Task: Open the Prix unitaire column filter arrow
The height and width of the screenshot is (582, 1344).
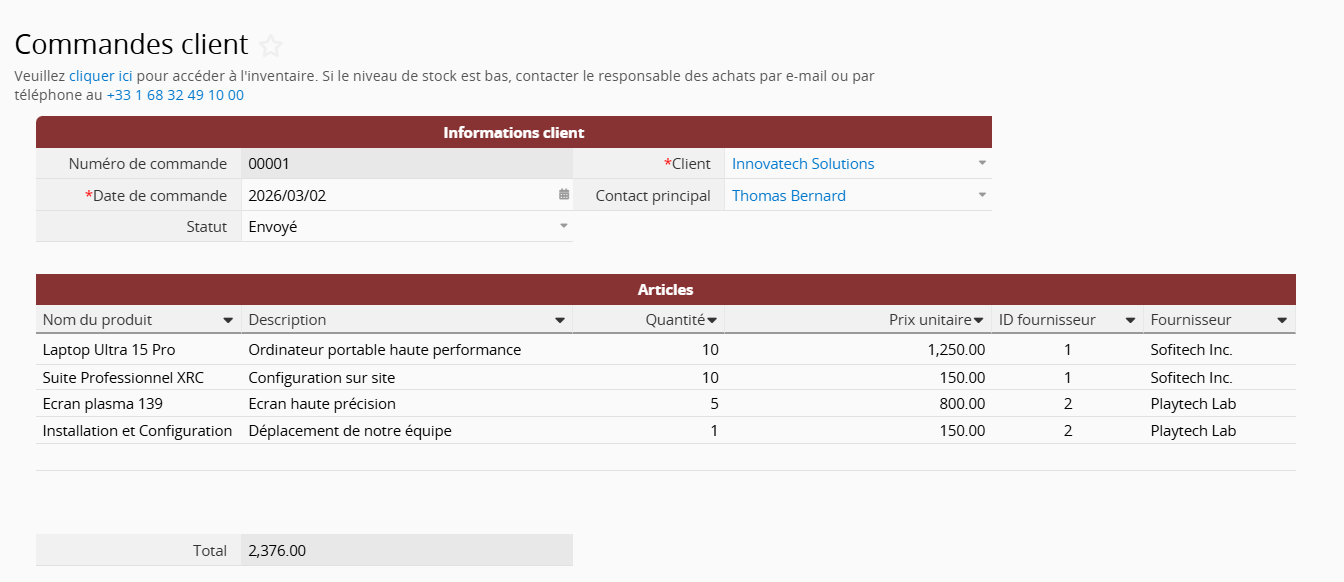Action: pyautogui.click(x=979, y=320)
